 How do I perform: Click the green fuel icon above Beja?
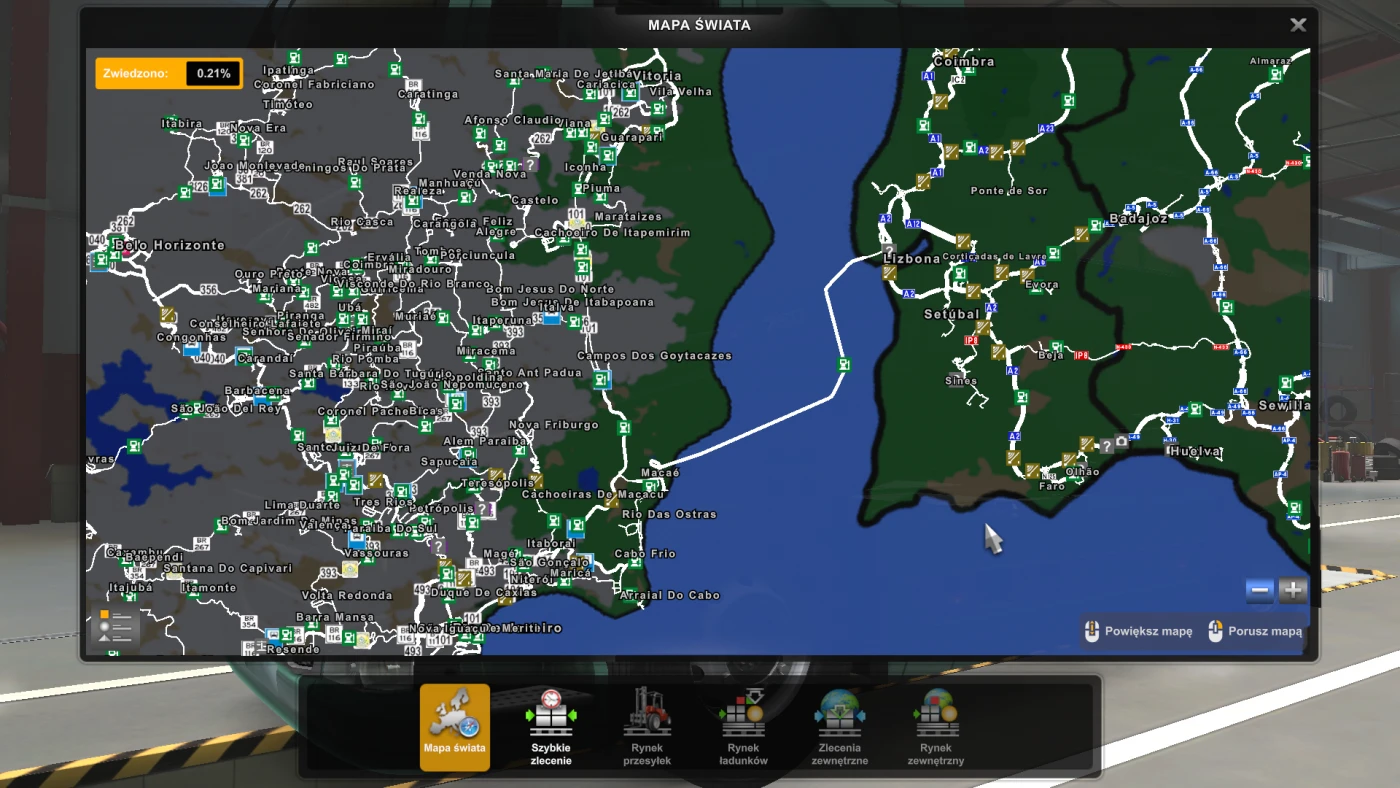coord(1055,348)
